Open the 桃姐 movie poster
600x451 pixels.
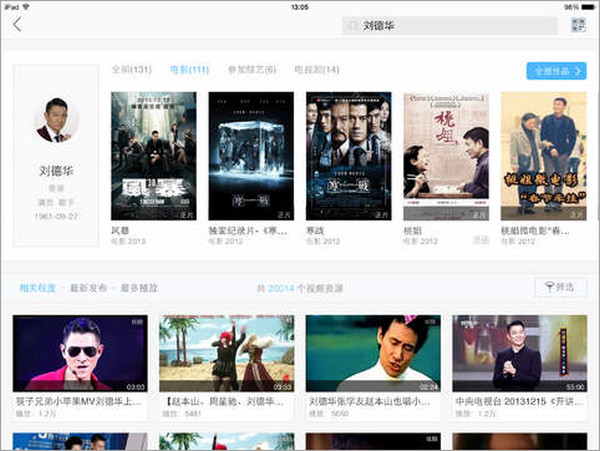pos(446,156)
